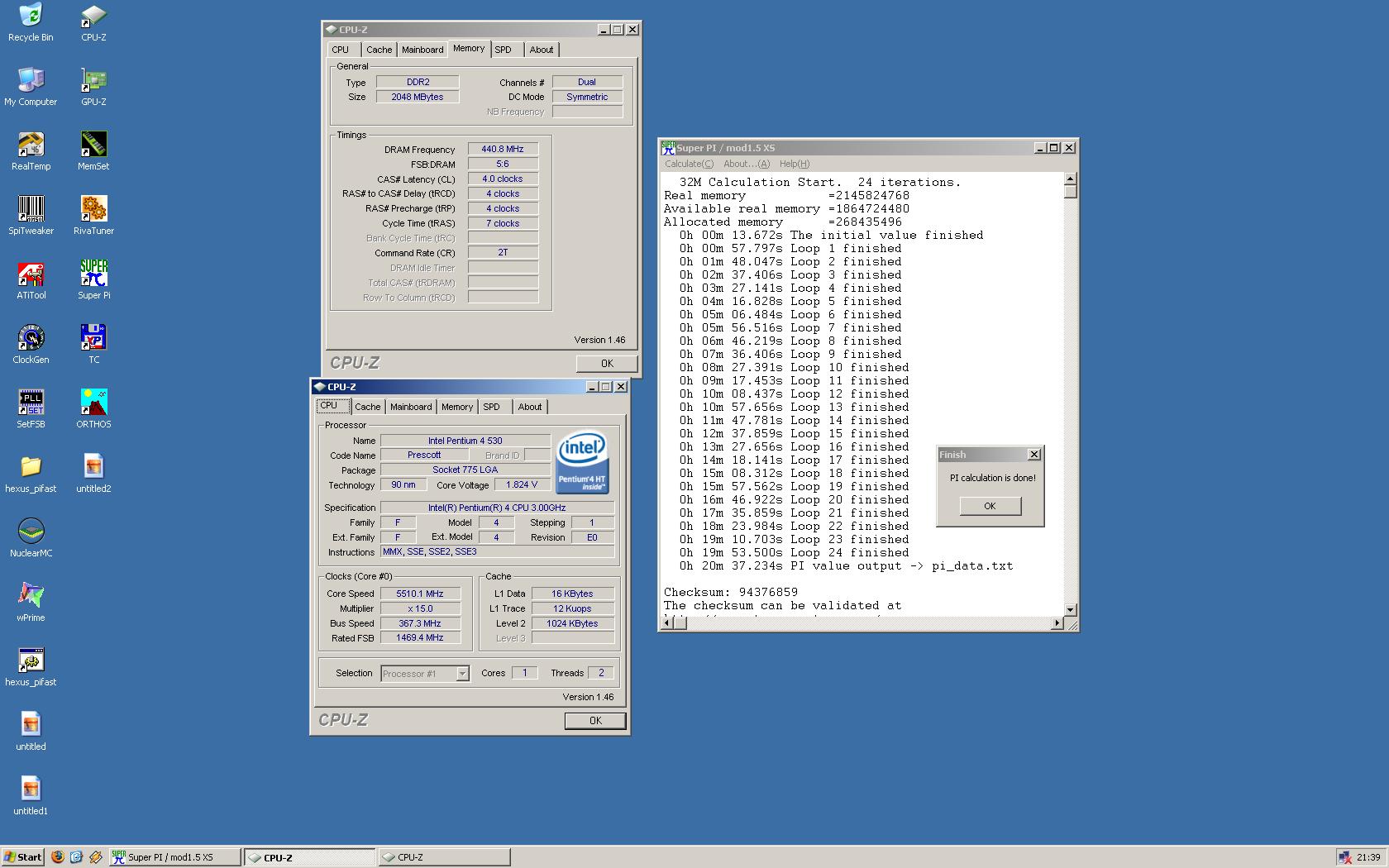This screenshot has height=868, width=1389.
Task: Click Super PI horizontal scrollbar left arrow
Action: (x=668, y=623)
